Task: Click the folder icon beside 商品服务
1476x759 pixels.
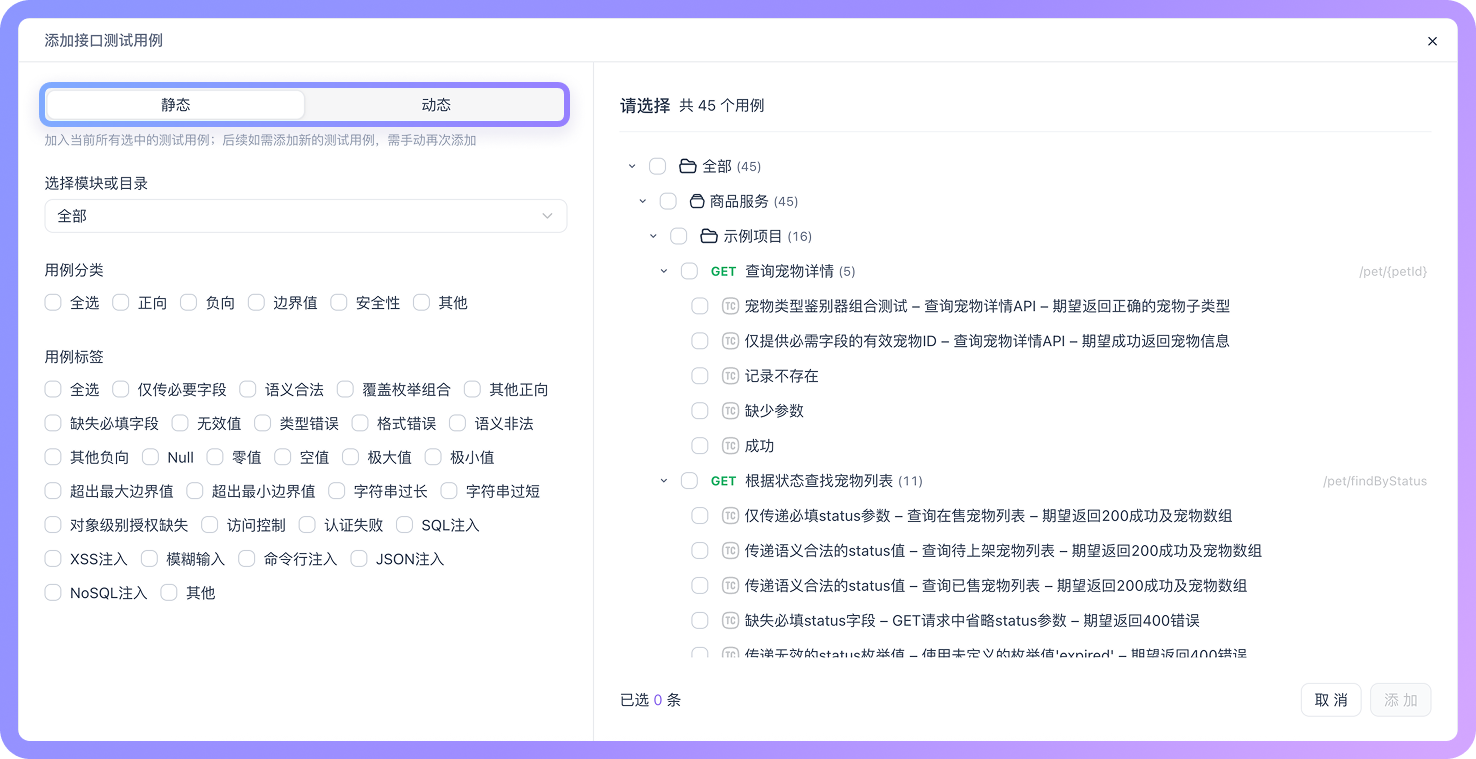Action: click(x=700, y=201)
